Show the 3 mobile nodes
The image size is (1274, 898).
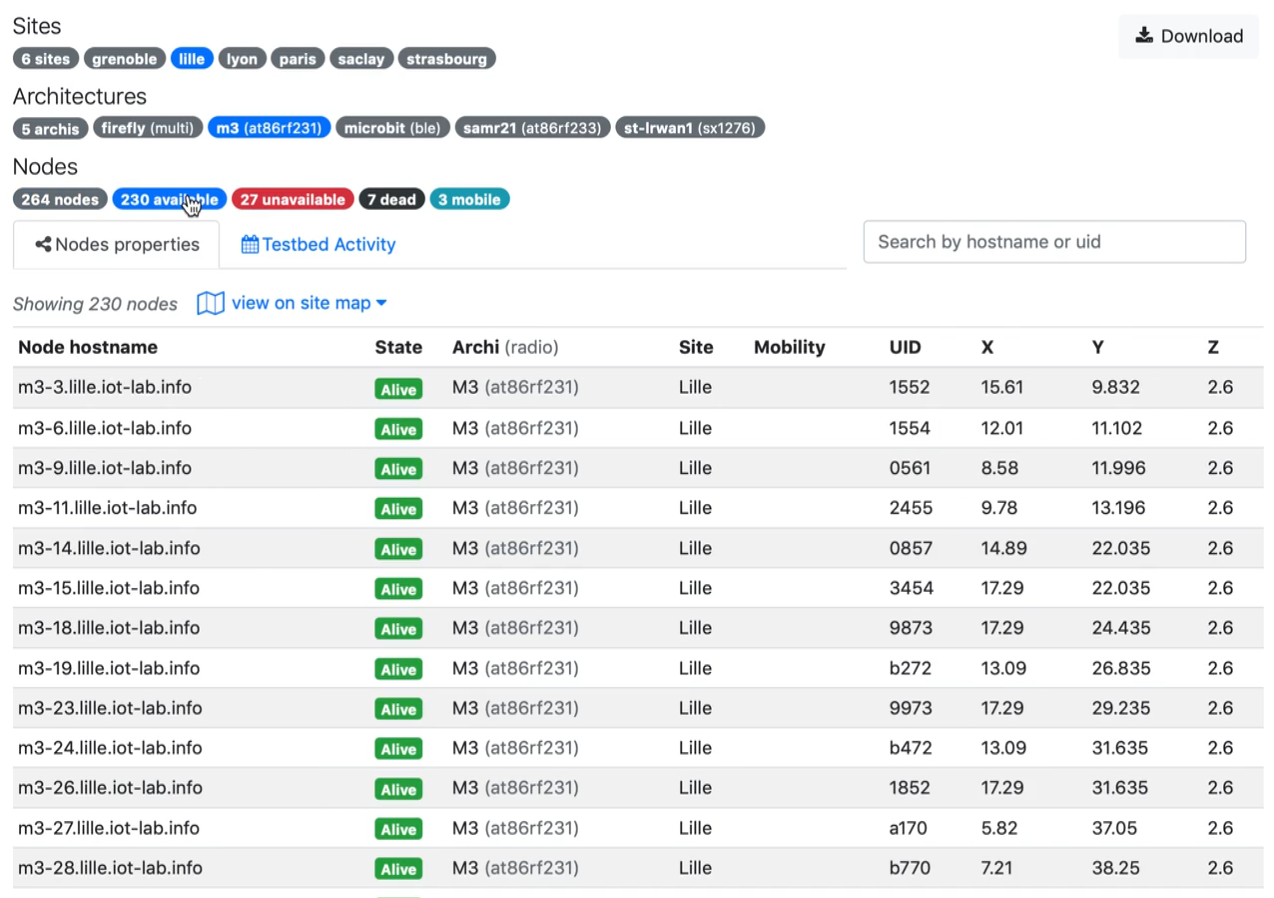coord(470,199)
